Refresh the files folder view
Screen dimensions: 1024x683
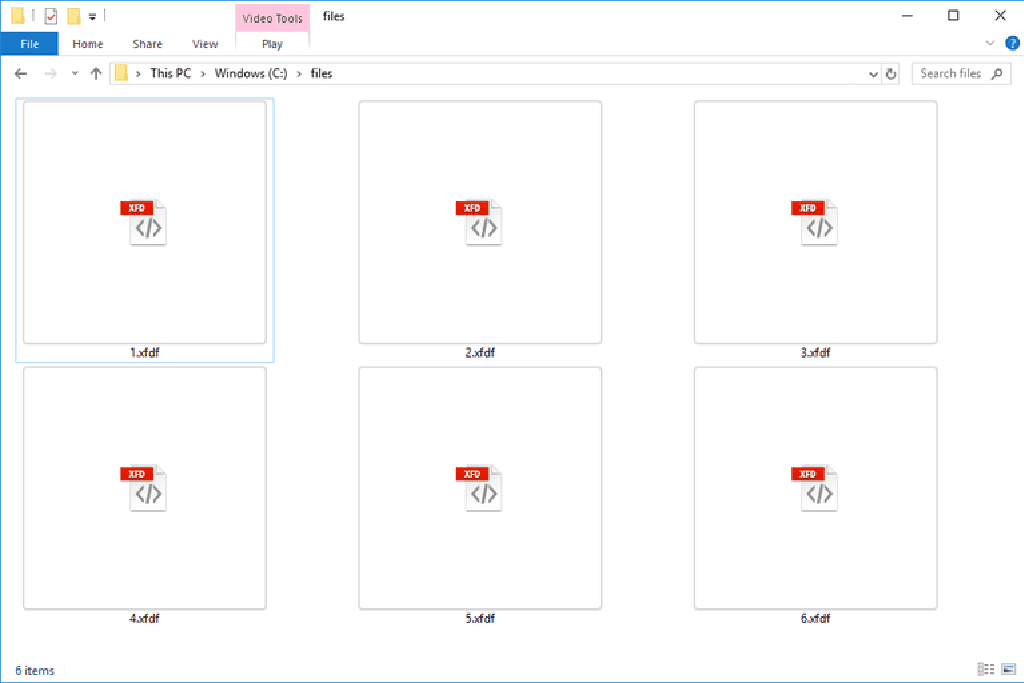(891, 74)
